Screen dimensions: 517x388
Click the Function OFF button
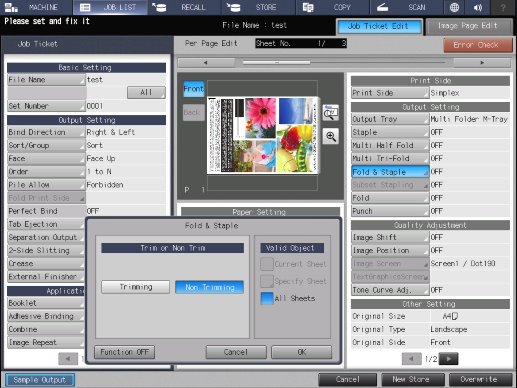coord(125,352)
